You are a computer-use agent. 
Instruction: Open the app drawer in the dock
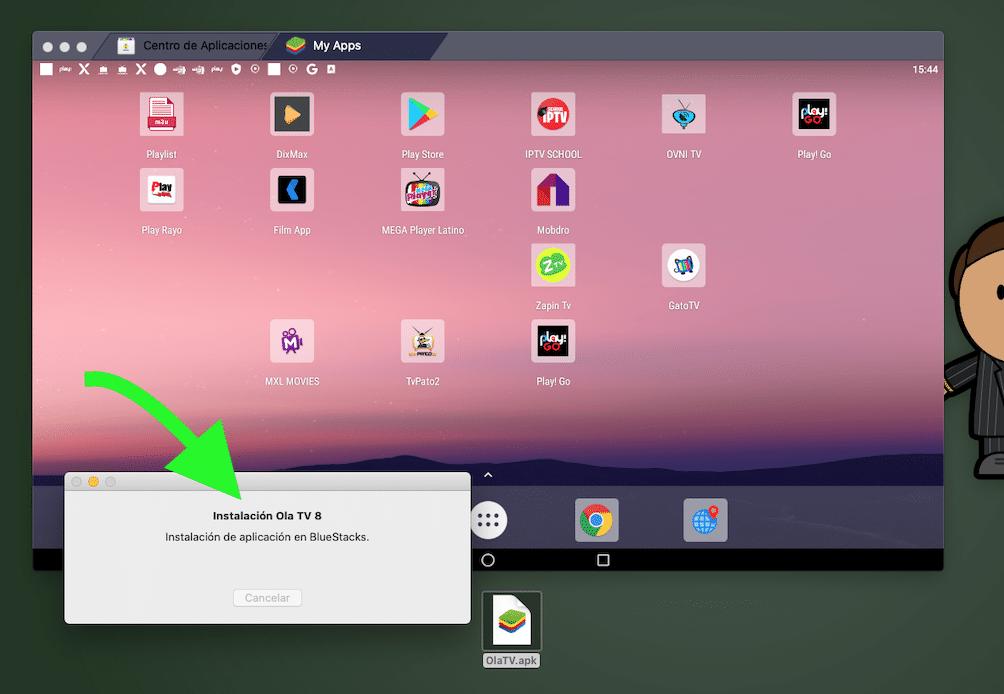pyautogui.click(x=489, y=520)
